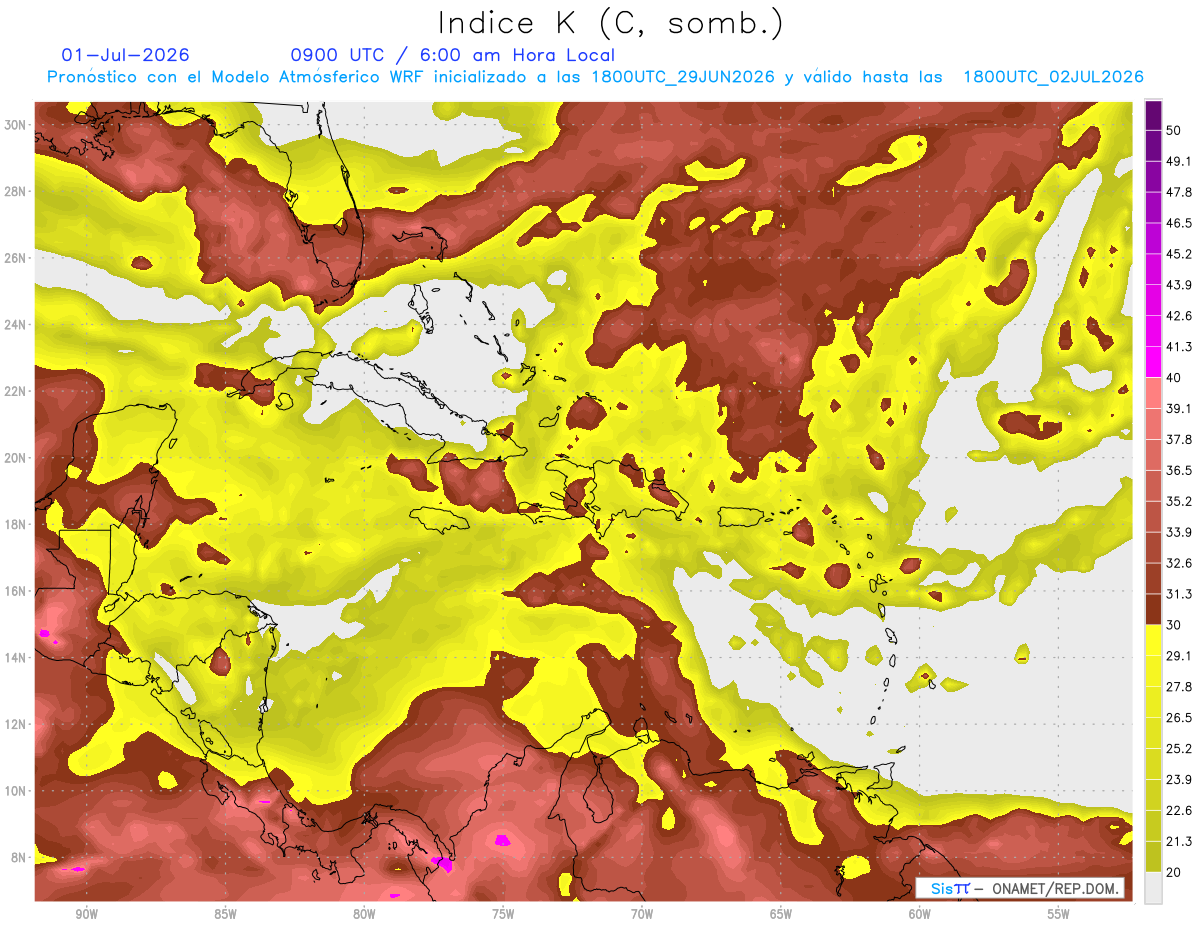Click the "65W" longitude label
This screenshot has width=1200, height=927.
coord(781,915)
